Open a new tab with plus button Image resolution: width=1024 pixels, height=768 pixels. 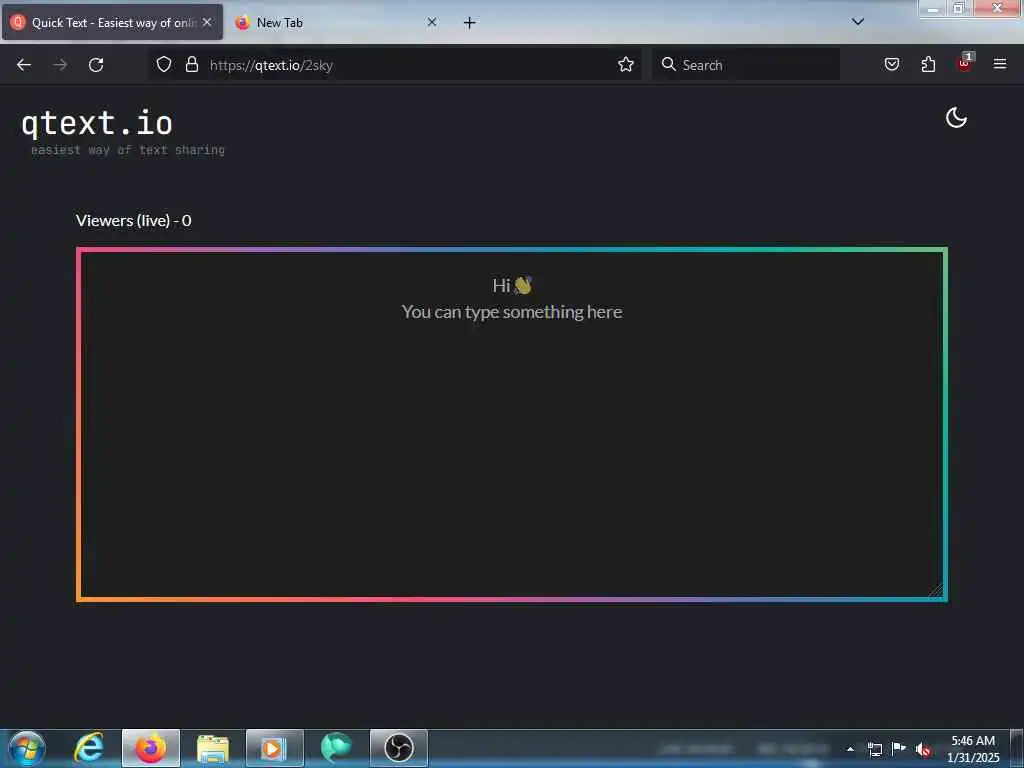point(469,23)
